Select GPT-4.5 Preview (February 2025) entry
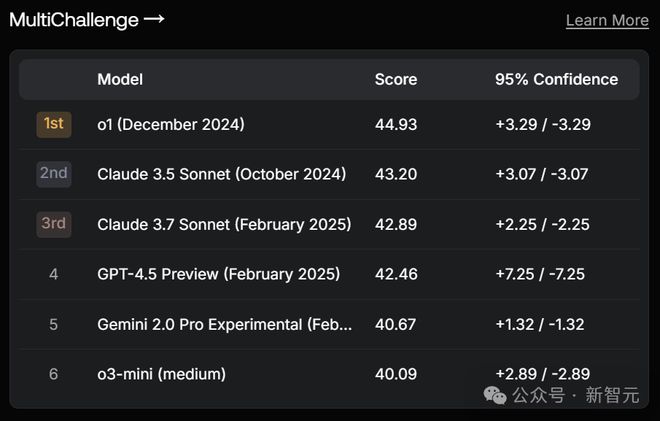 tap(218, 274)
